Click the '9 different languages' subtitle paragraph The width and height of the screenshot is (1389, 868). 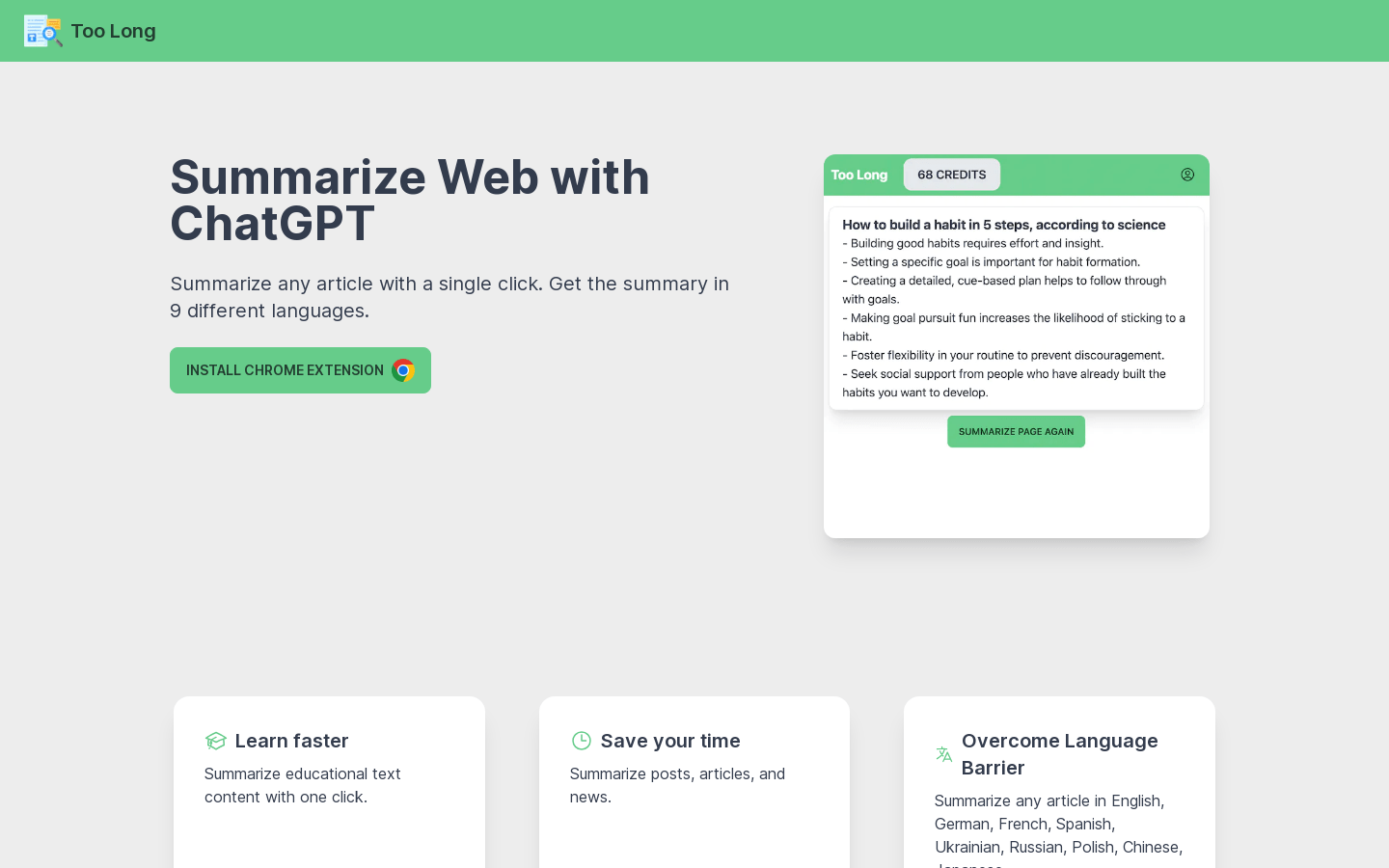(449, 297)
